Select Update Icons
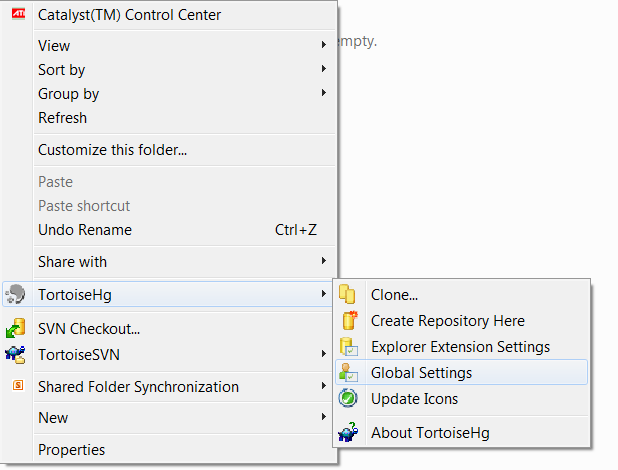The image size is (618, 470). (x=461, y=399)
